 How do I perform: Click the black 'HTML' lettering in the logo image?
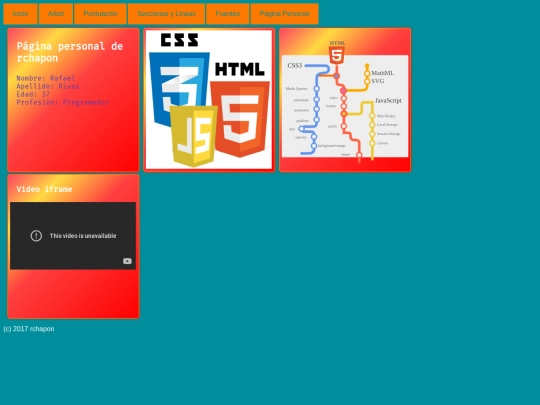(x=240, y=69)
